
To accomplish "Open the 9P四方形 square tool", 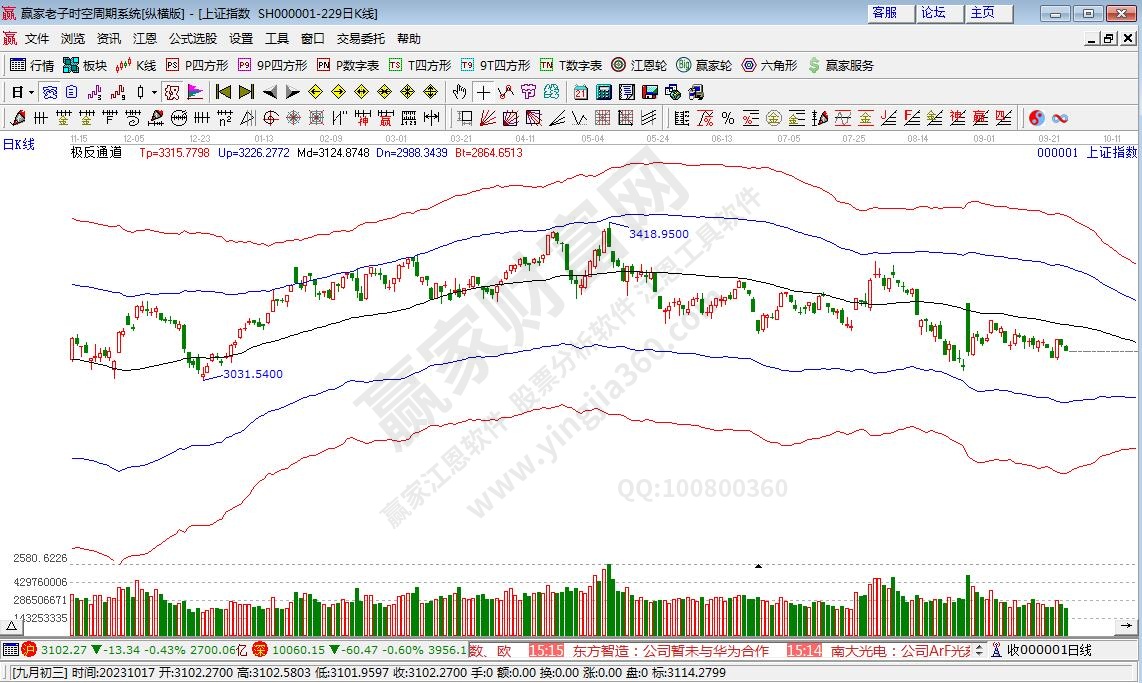I will pyautogui.click(x=272, y=65).
